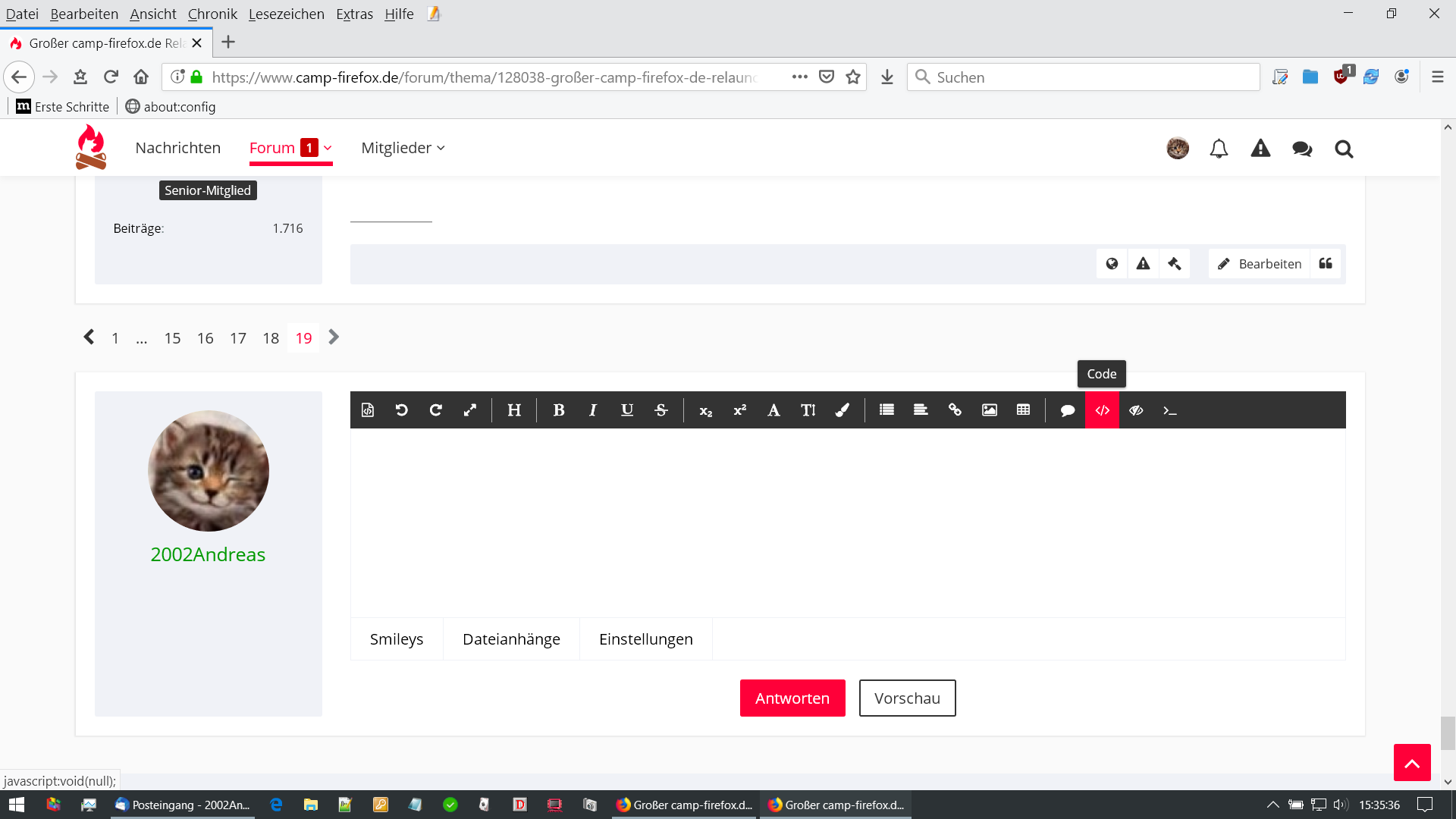The image size is (1456, 819).
Task: Insert a link via chain icon
Action: (x=955, y=410)
